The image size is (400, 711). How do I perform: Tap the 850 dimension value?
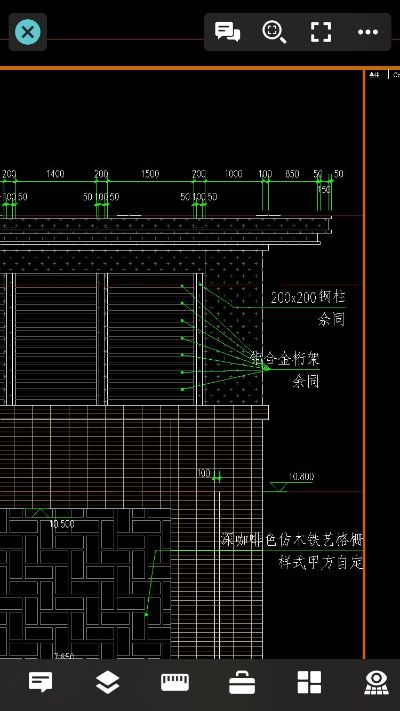pos(292,174)
